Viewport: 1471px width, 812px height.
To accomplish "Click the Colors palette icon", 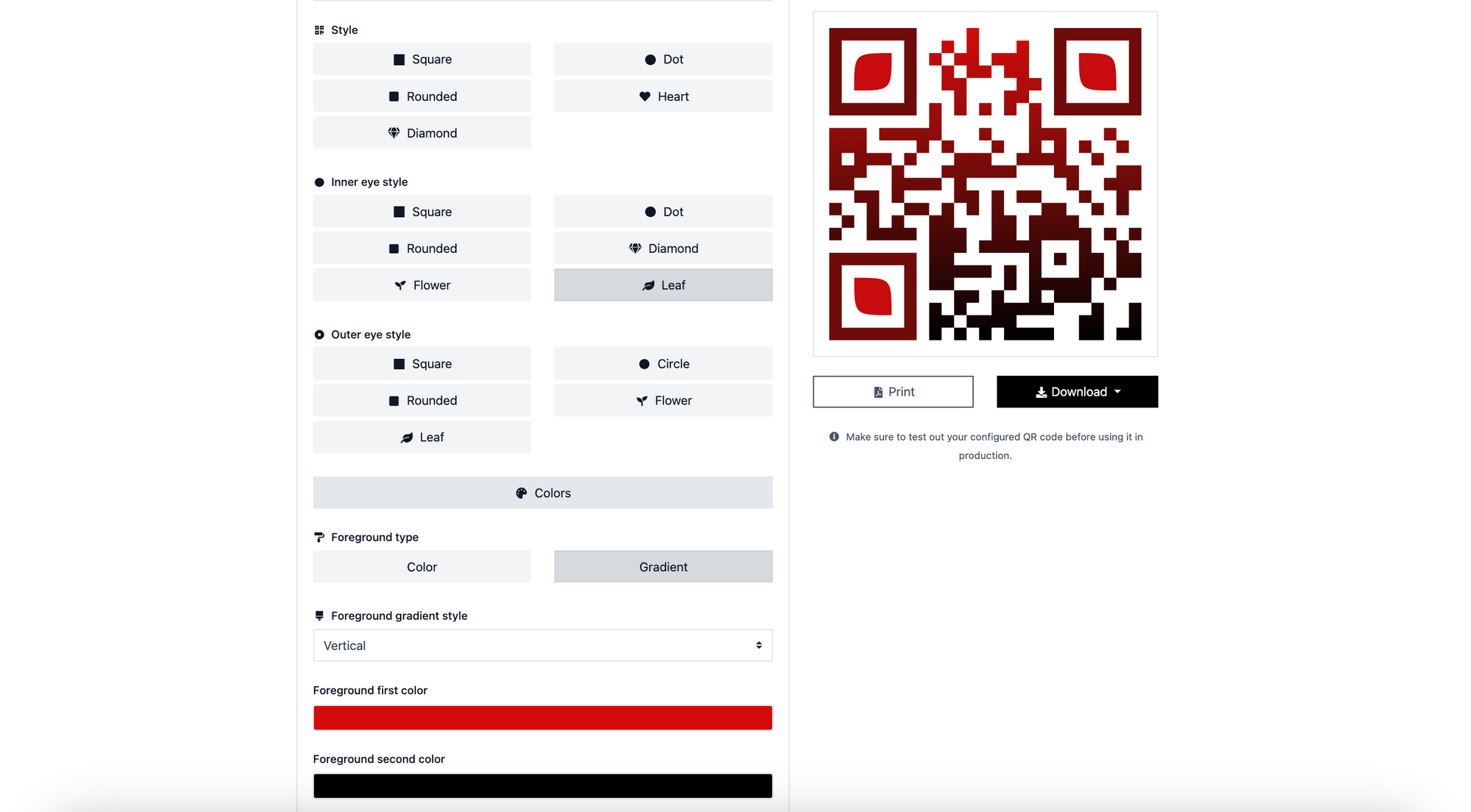I will click(520, 492).
